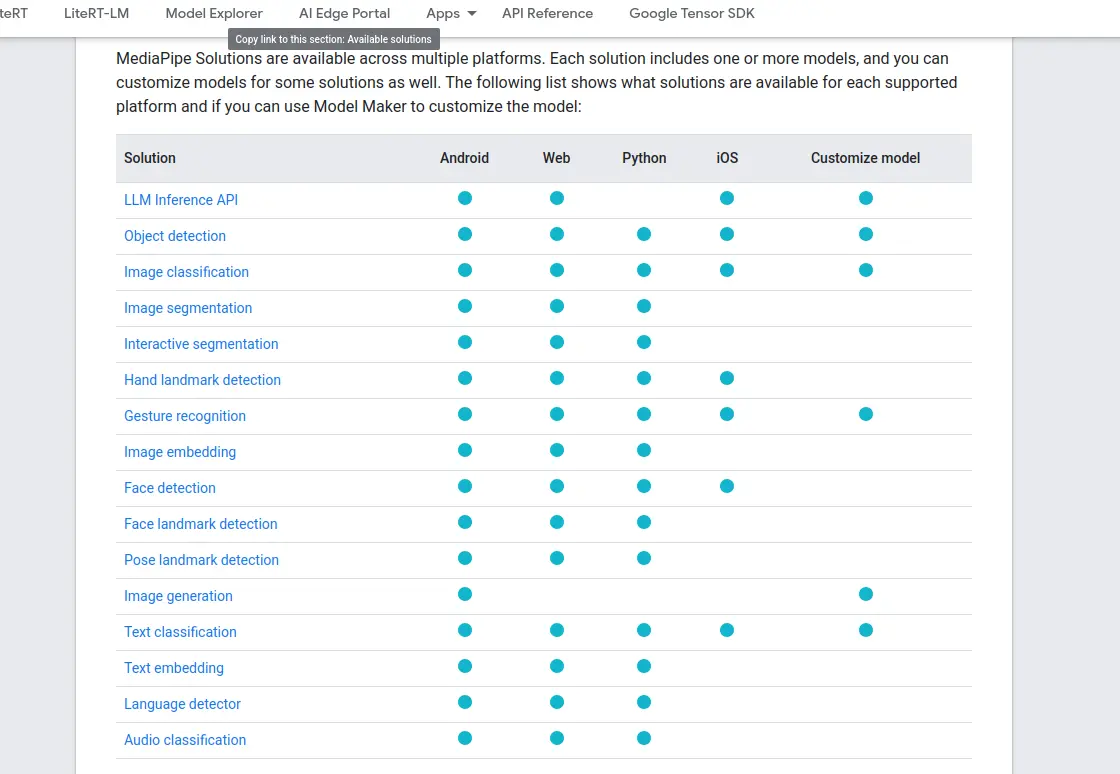Screen dimensions: 1120x774
Task: Click the iOS dot for Gesture recognition
Action: tap(727, 414)
